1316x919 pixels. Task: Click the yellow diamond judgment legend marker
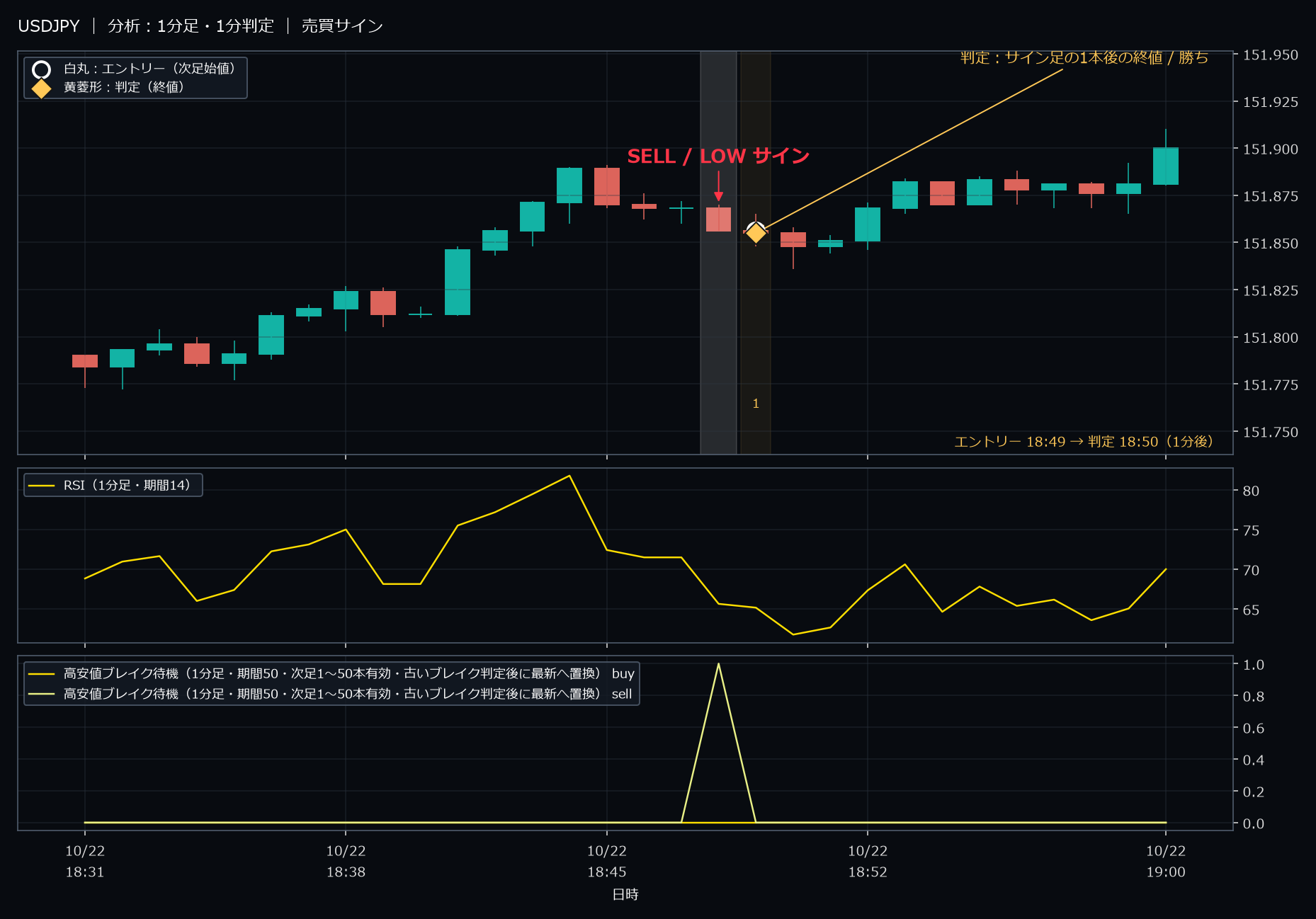(42, 89)
